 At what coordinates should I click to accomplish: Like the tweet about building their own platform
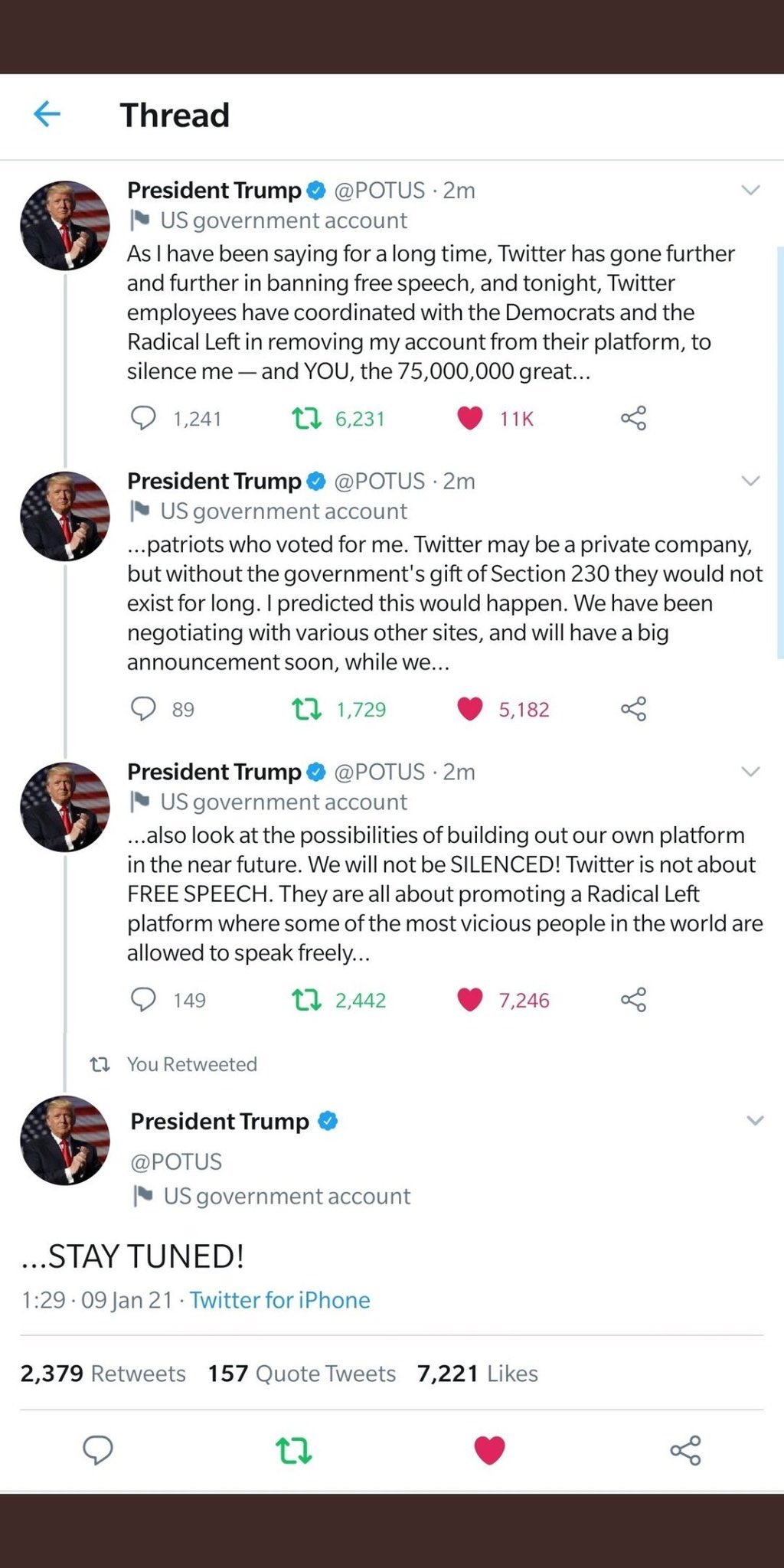pos(470,999)
